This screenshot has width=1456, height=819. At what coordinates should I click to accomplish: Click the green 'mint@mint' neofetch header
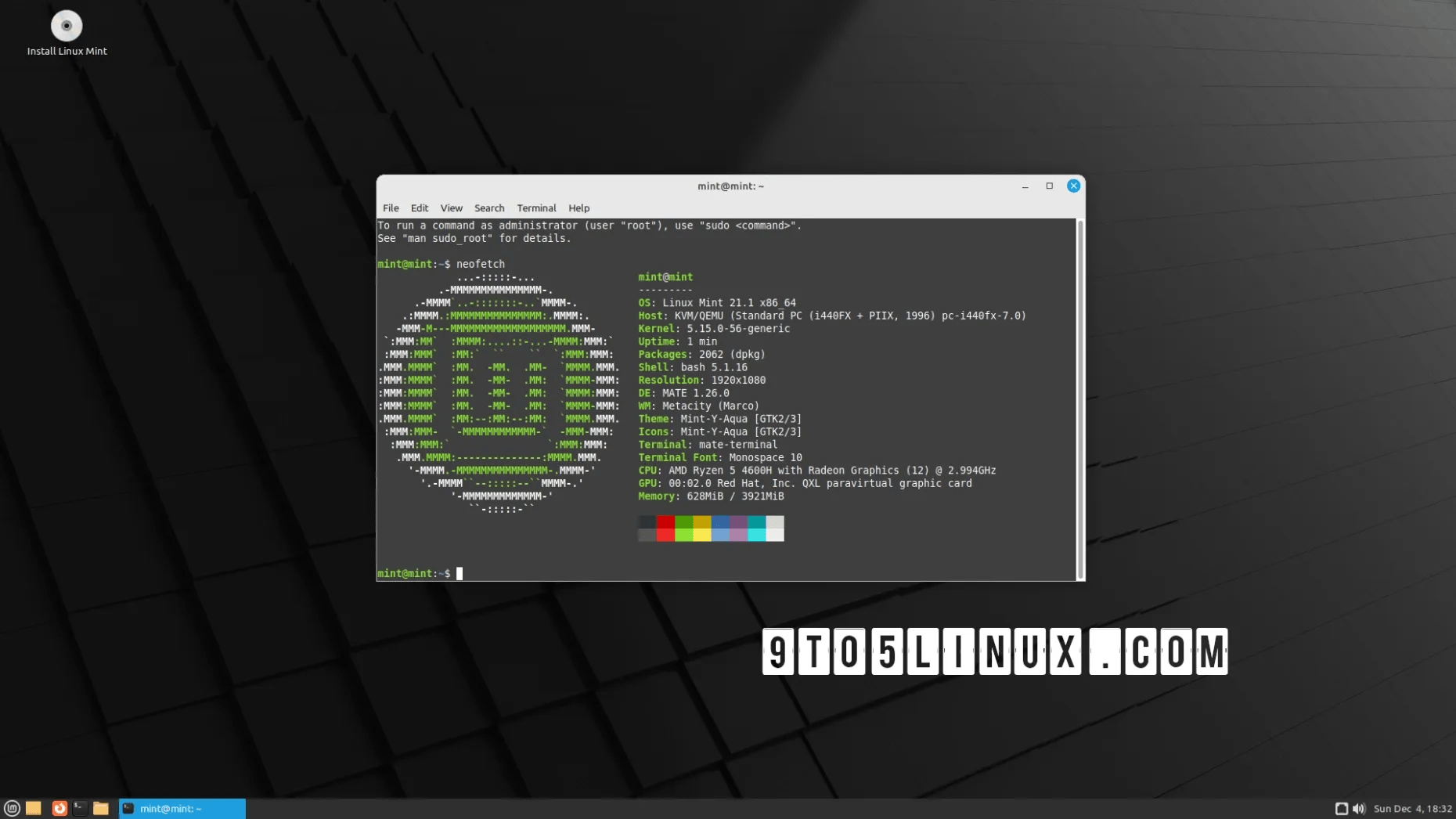(665, 276)
